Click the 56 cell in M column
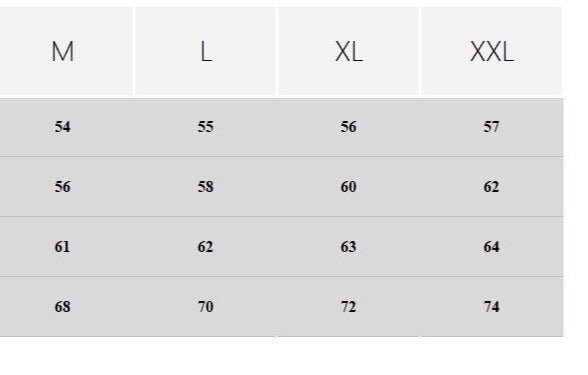This screenshot has height=375, width=588. tap(63, 187)
